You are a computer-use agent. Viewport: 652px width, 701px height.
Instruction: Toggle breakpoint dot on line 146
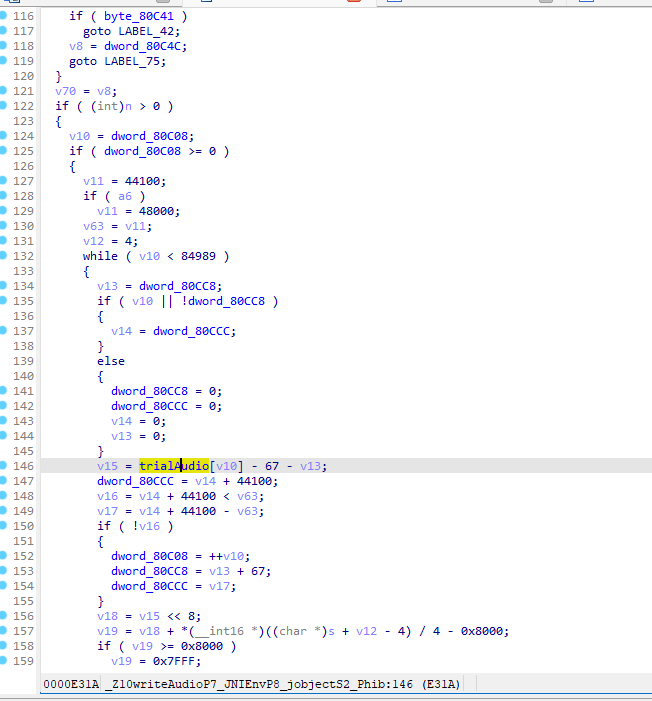(x=3, y=465)
